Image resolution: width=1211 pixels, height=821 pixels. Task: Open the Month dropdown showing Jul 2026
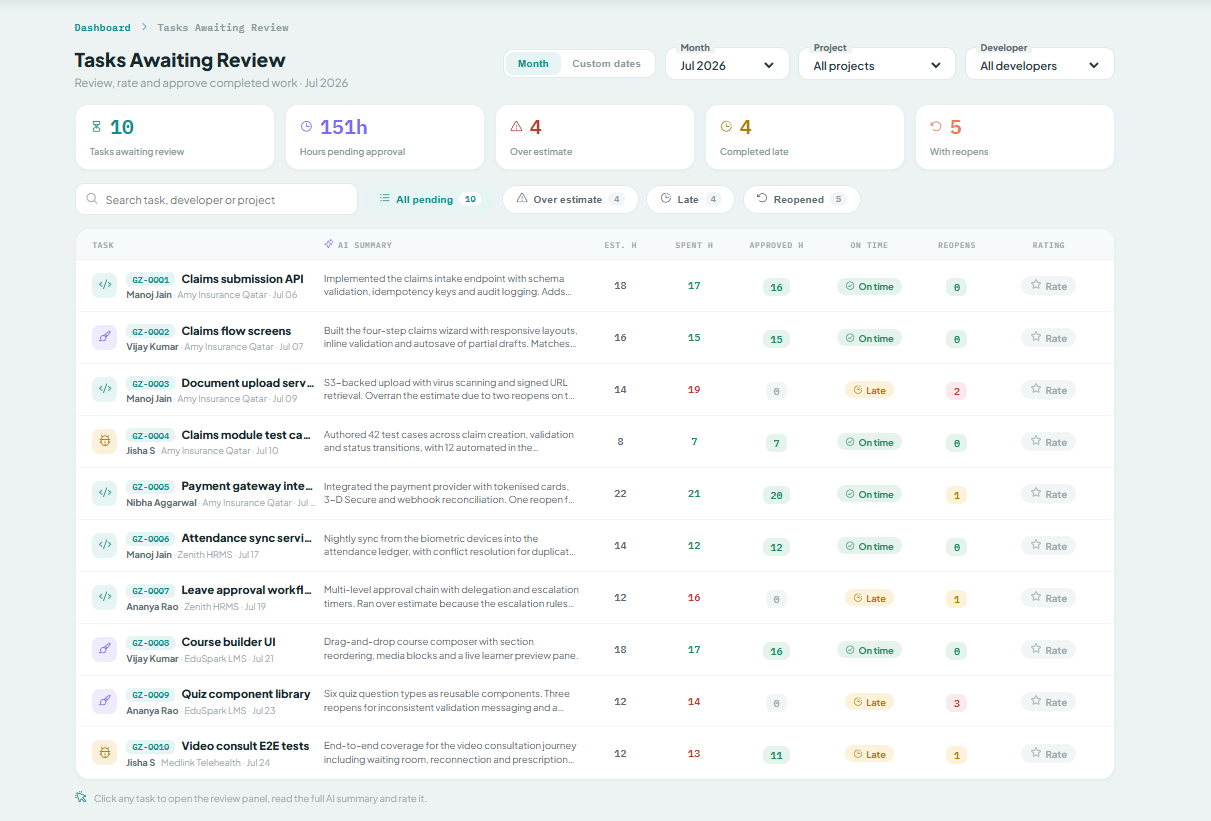(727, 64)
